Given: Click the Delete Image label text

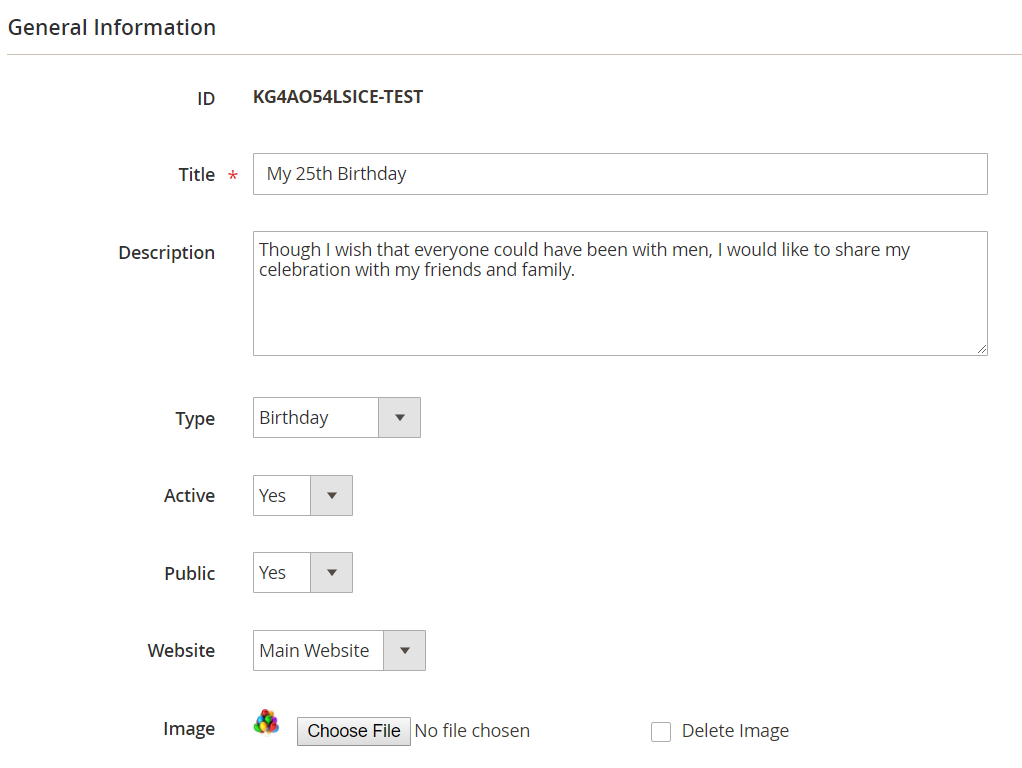Looking at the screenshot, I should 735,731.
